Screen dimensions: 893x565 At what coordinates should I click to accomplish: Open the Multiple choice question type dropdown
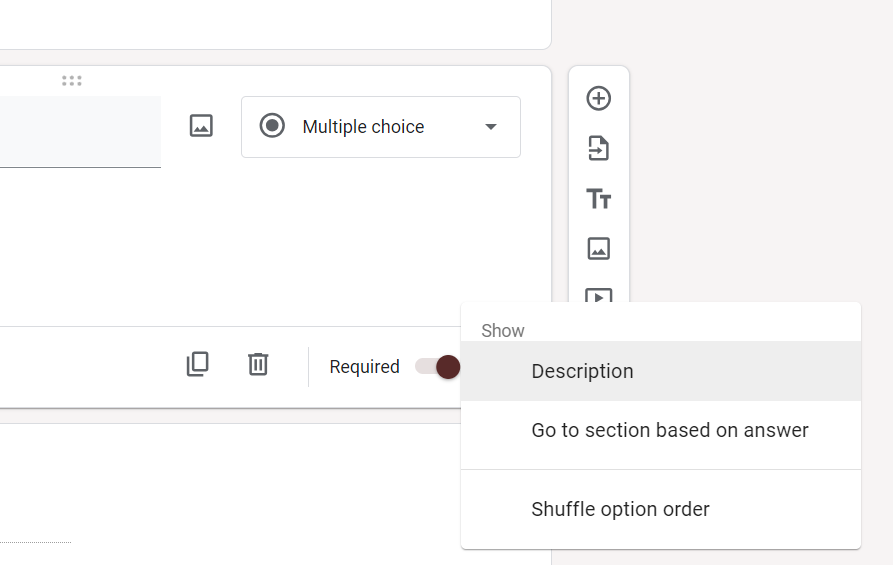(380, 127)
